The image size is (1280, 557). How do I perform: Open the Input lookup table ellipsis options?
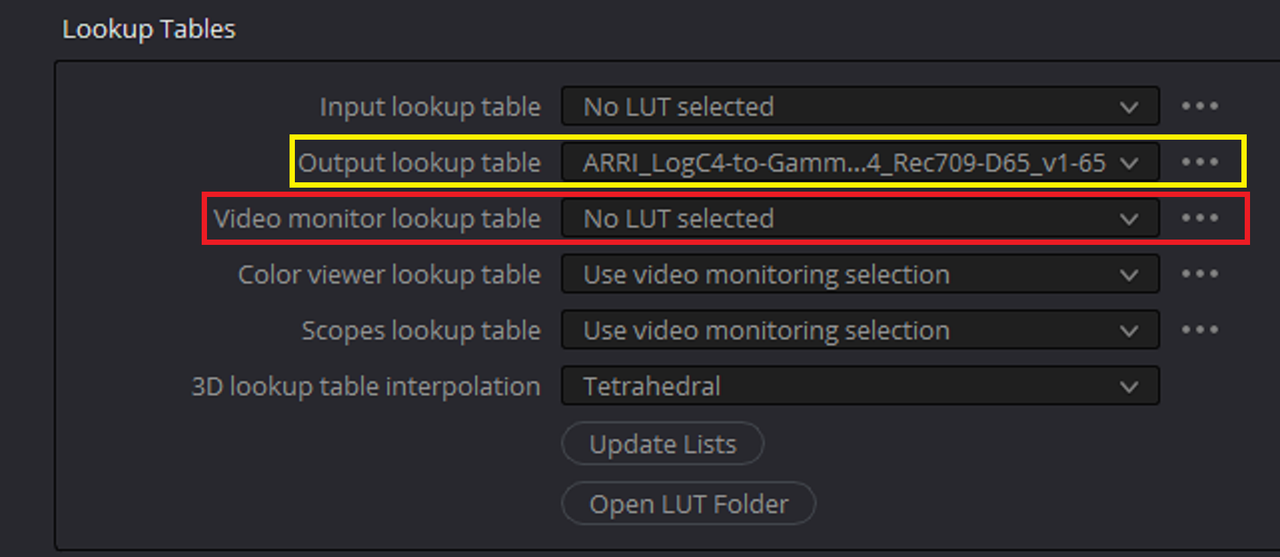pos(1200,106)
